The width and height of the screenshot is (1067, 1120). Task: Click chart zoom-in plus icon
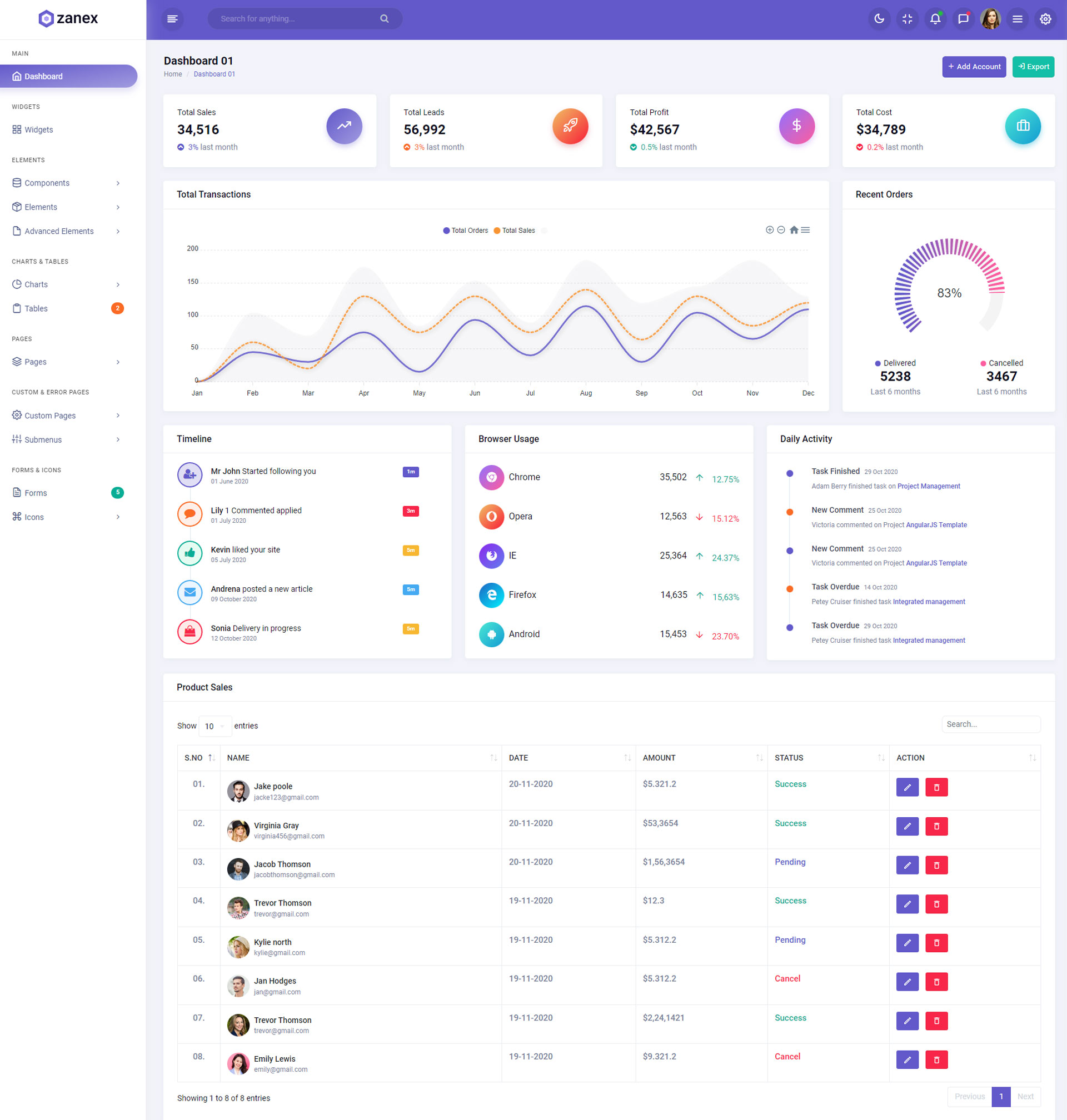769,229
